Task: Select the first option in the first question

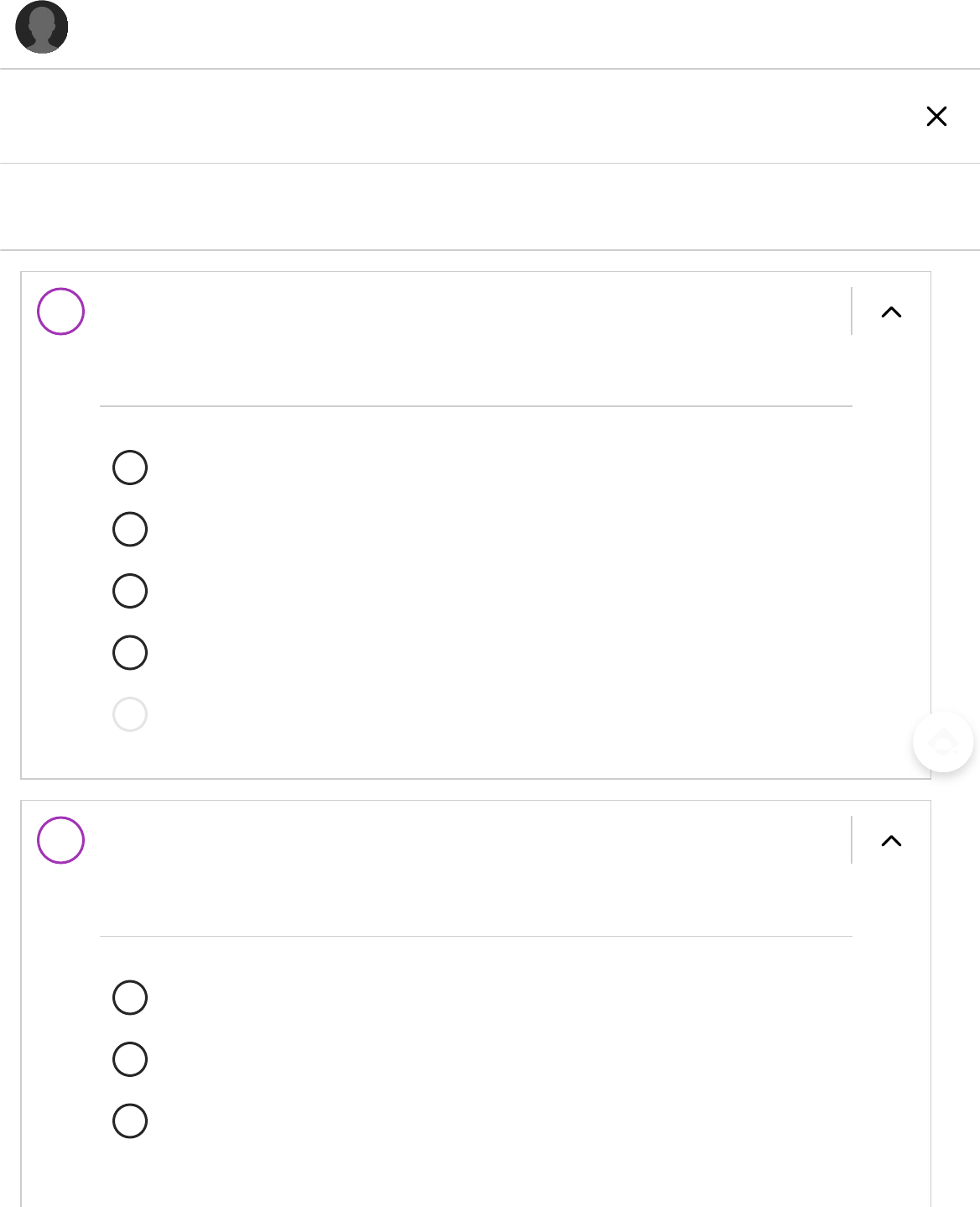Action: (x=130, y=468)
